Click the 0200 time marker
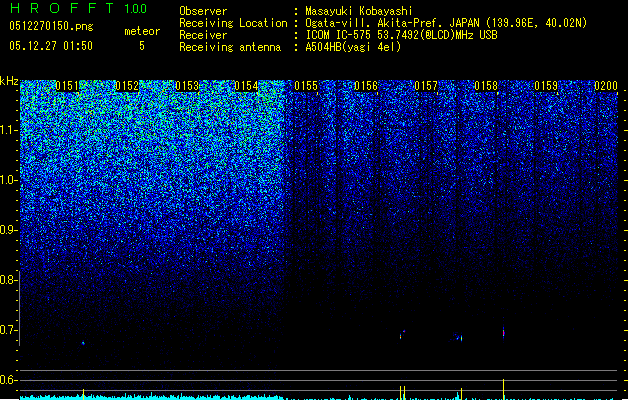Screen dimensions: 629x400 pyautogui.click(x=606, y=86)
